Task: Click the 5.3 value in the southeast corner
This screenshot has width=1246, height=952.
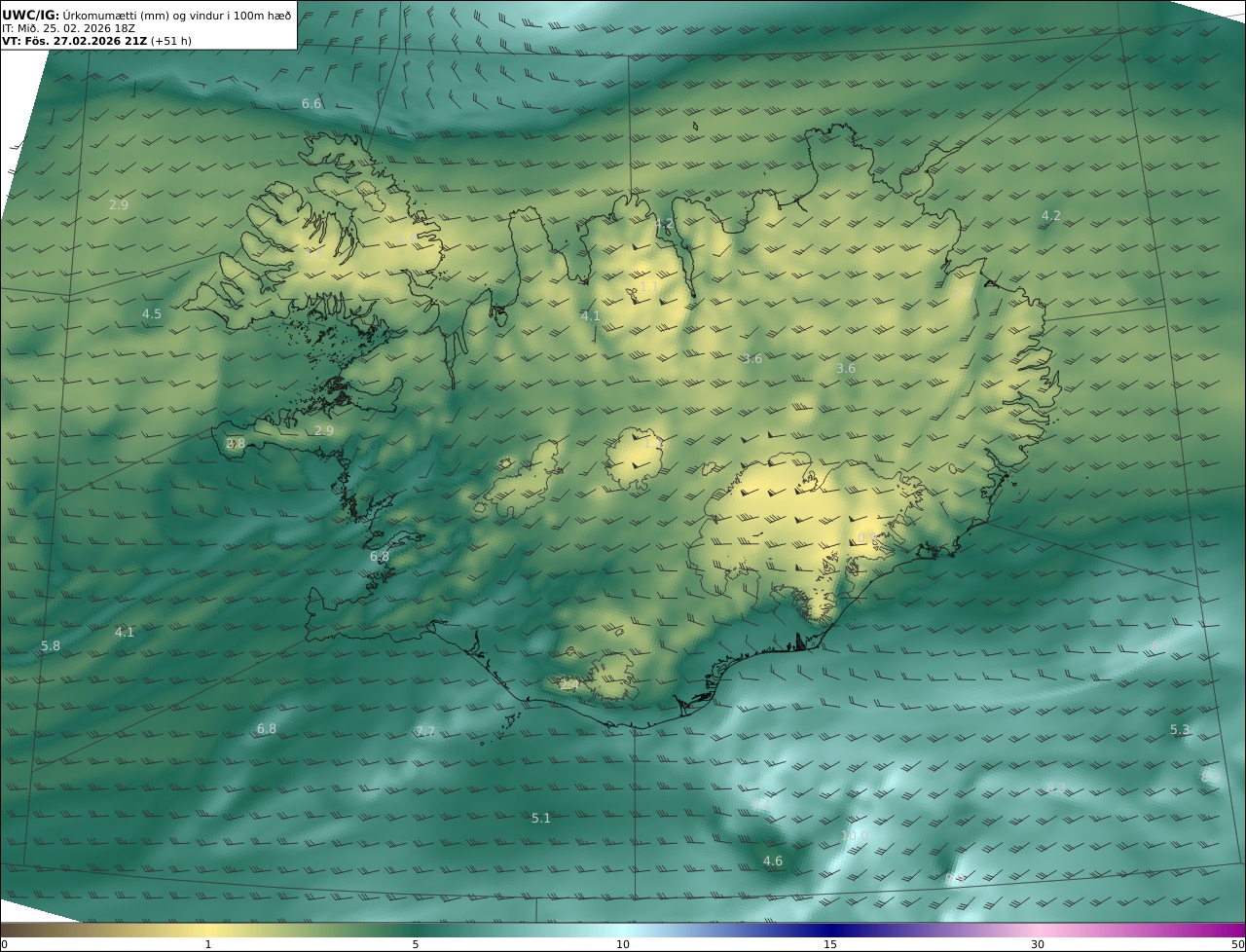Action: [x=1180, y=729]
